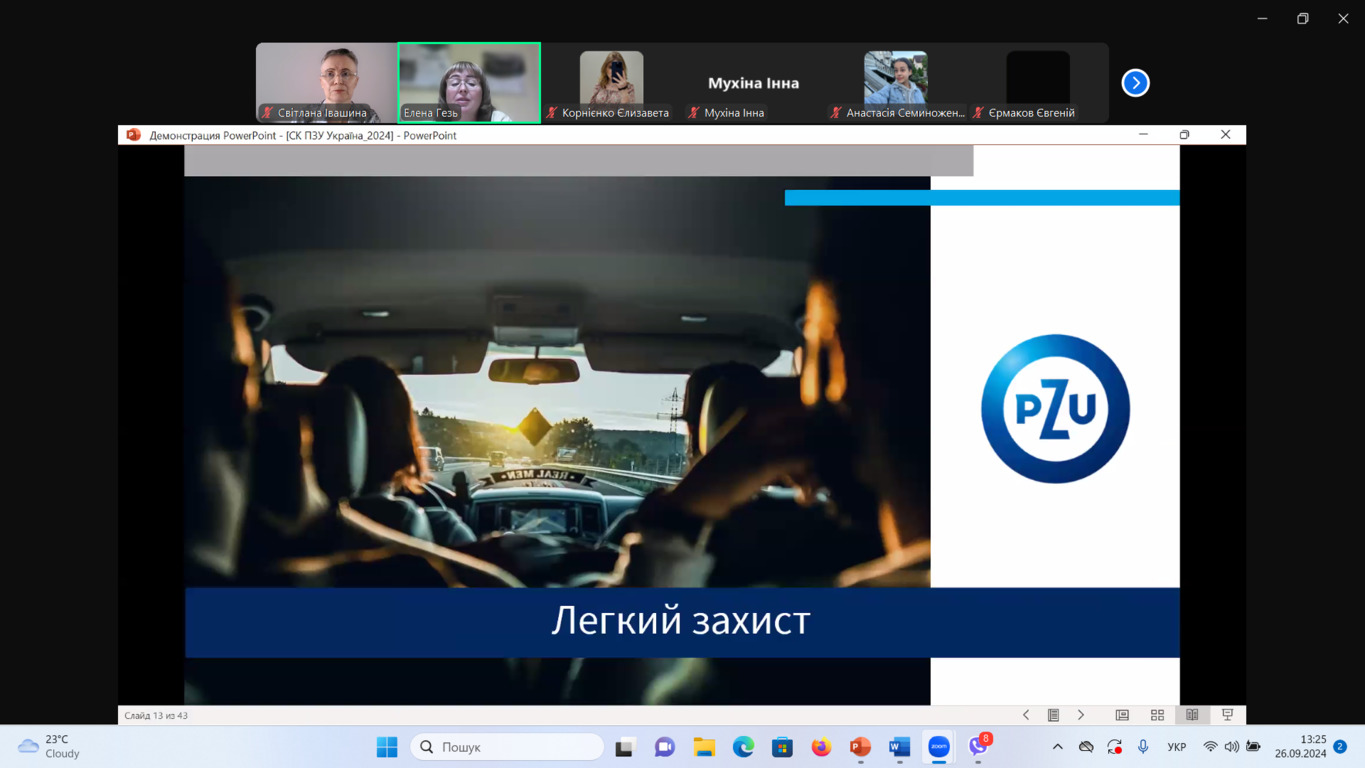Viewport: 1365px width, 768px height.
Task: Select Reading View icon
Action: pos(1192,715)
